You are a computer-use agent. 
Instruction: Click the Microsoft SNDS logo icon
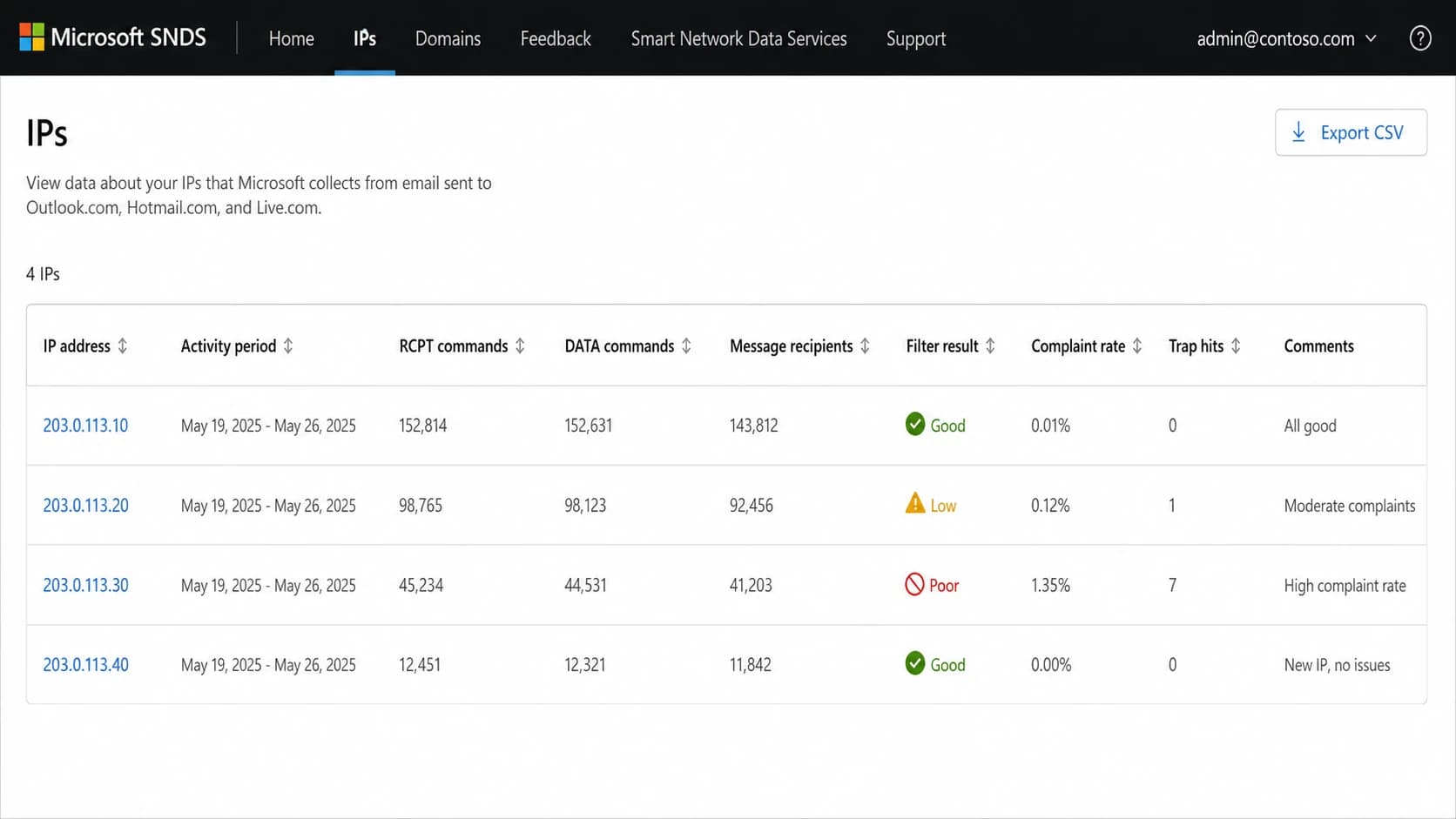coord(31,37)
